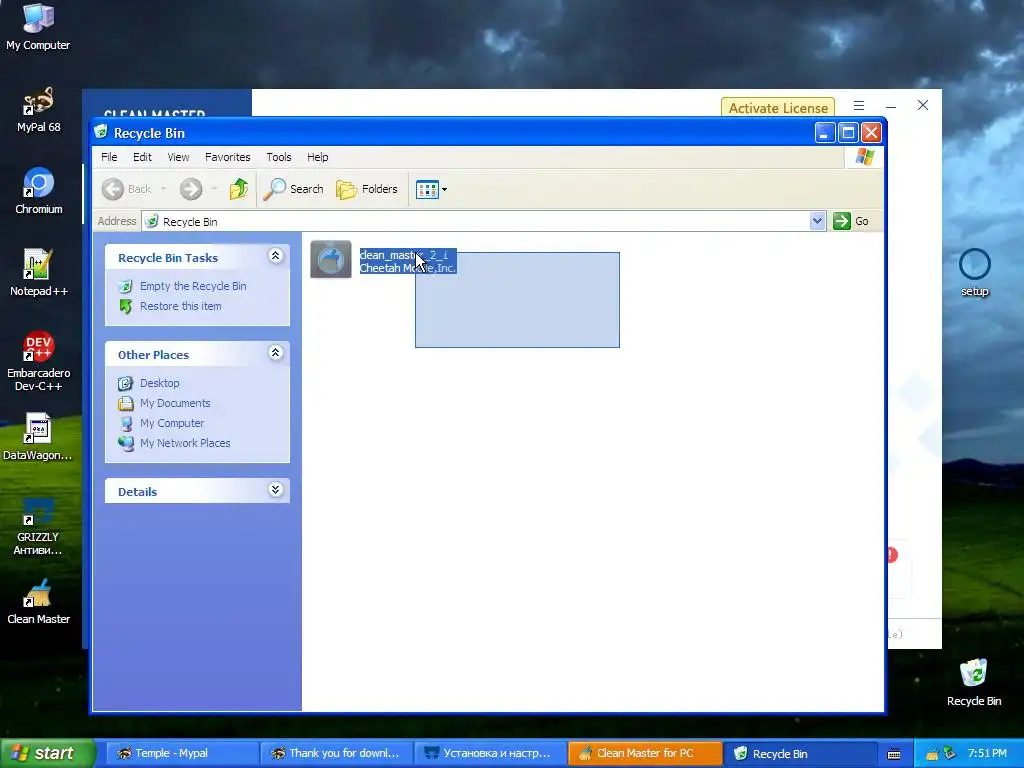
Task: Minimize the Clean Master window
Action: (891, 106)
